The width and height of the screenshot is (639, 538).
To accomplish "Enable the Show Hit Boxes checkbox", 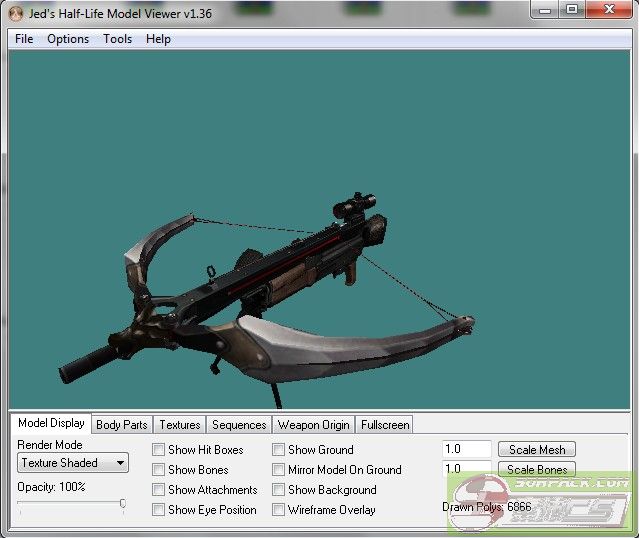I will (x=159, y=450).
